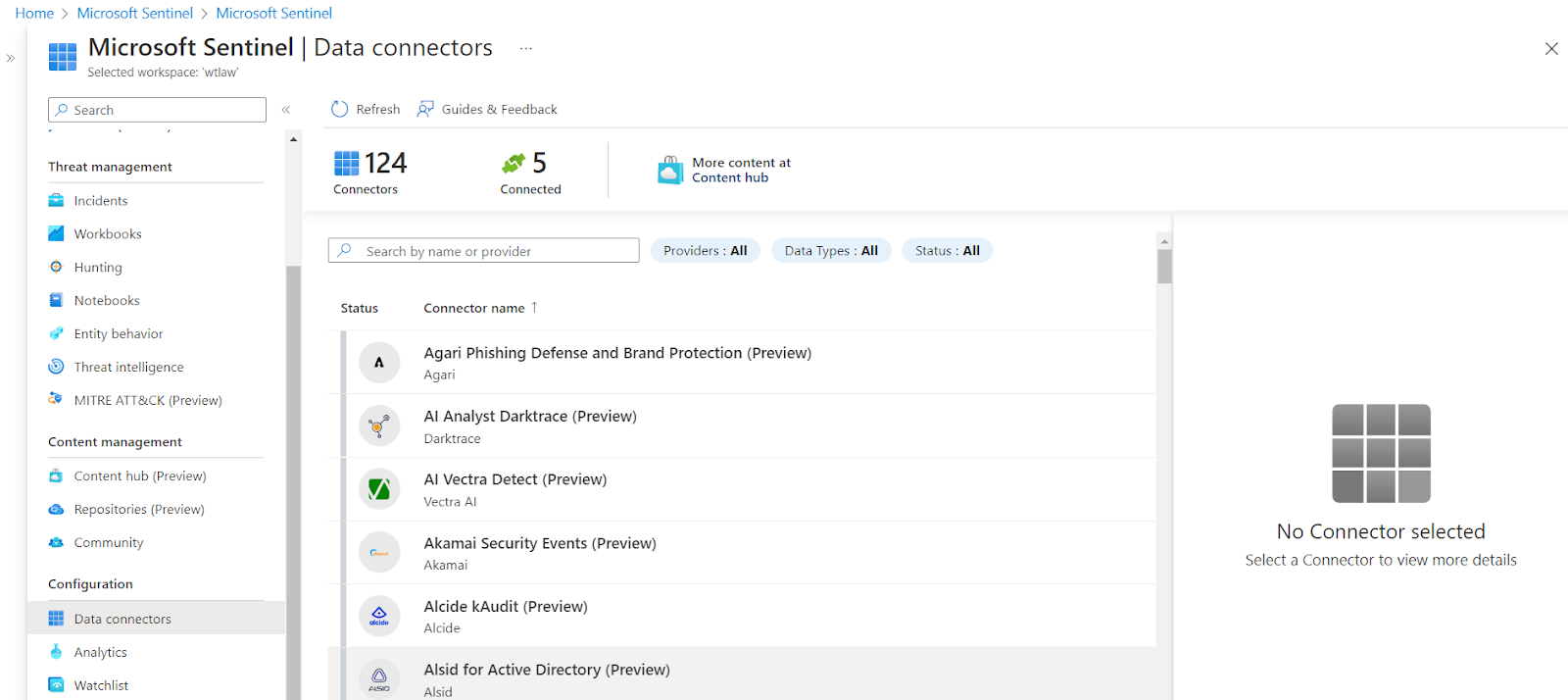1568x700 pixels.
Task: Click the Refresh icon in toolbar
Action: (x=340, y=109)
